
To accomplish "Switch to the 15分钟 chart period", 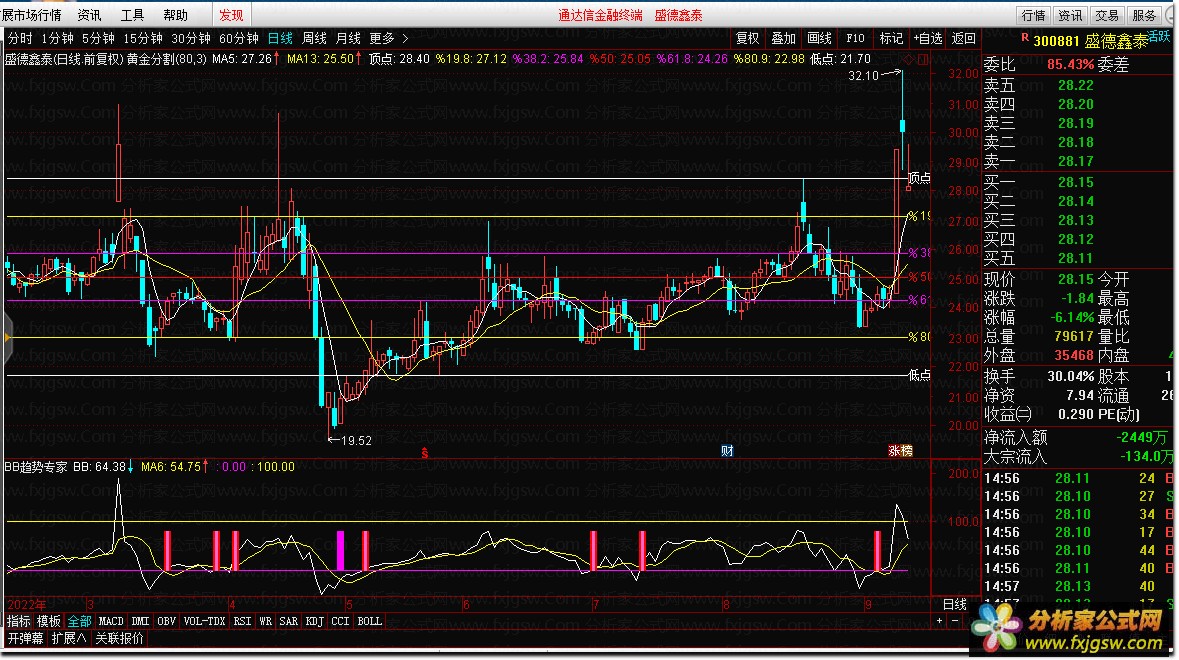I will pos(143,38).
